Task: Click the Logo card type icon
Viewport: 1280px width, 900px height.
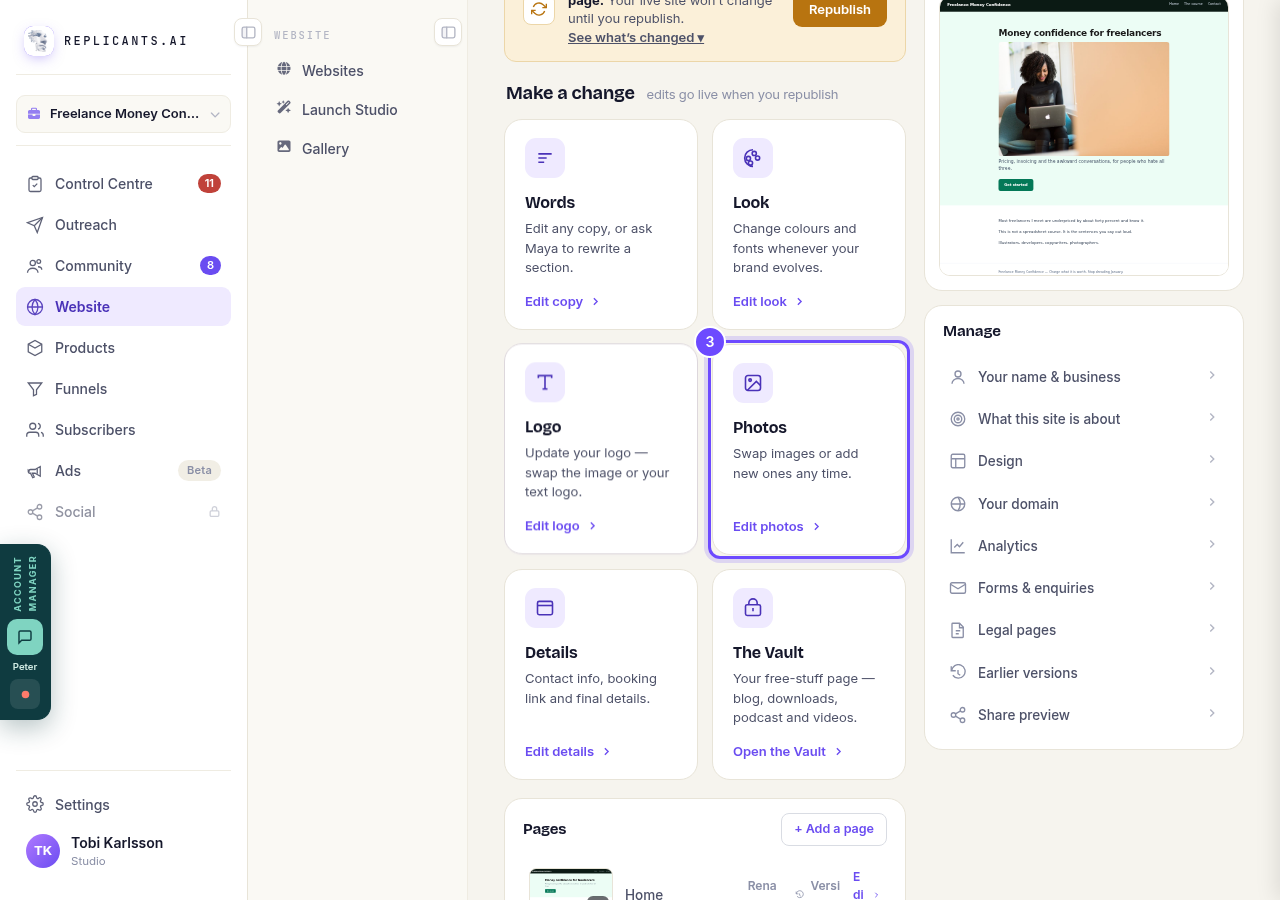Action: (x=545, y=382)
